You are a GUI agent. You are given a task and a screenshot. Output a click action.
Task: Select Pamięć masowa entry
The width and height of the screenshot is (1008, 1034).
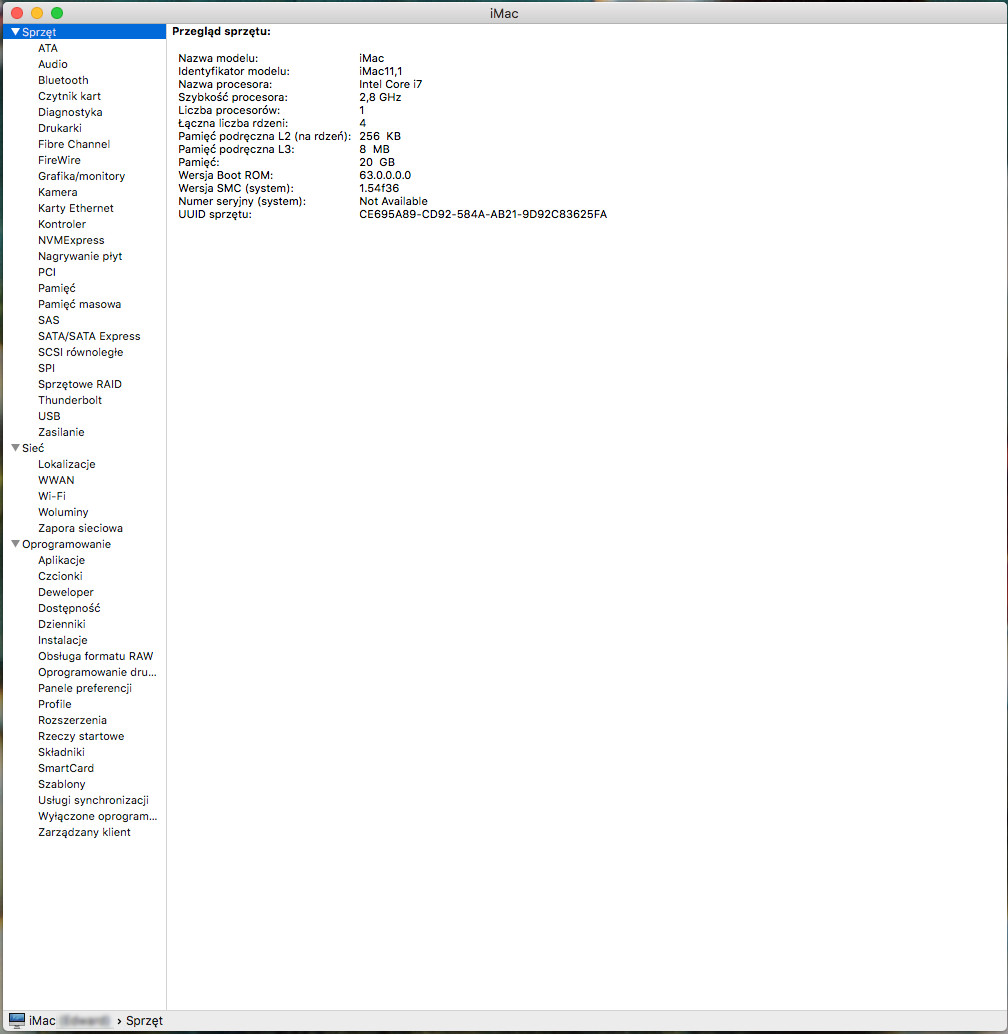pos(80,304)
